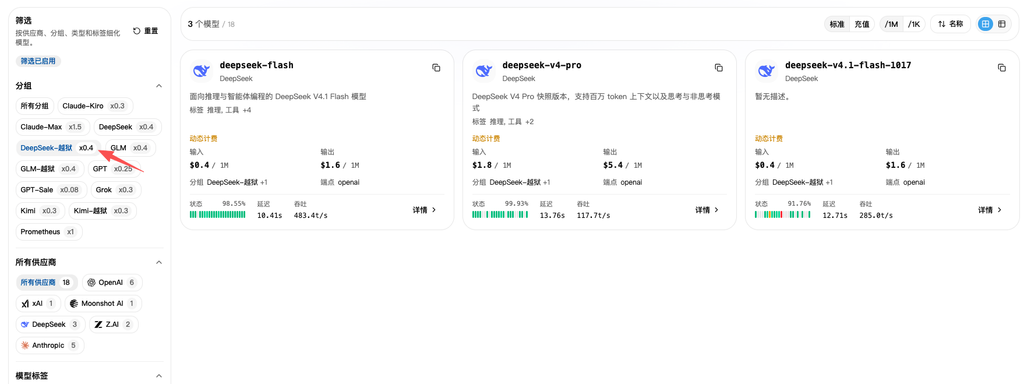This screenshot has height=384, width=1024.
Task: Filter by DeepSeek vendor chip
Action: coord(50,325)
